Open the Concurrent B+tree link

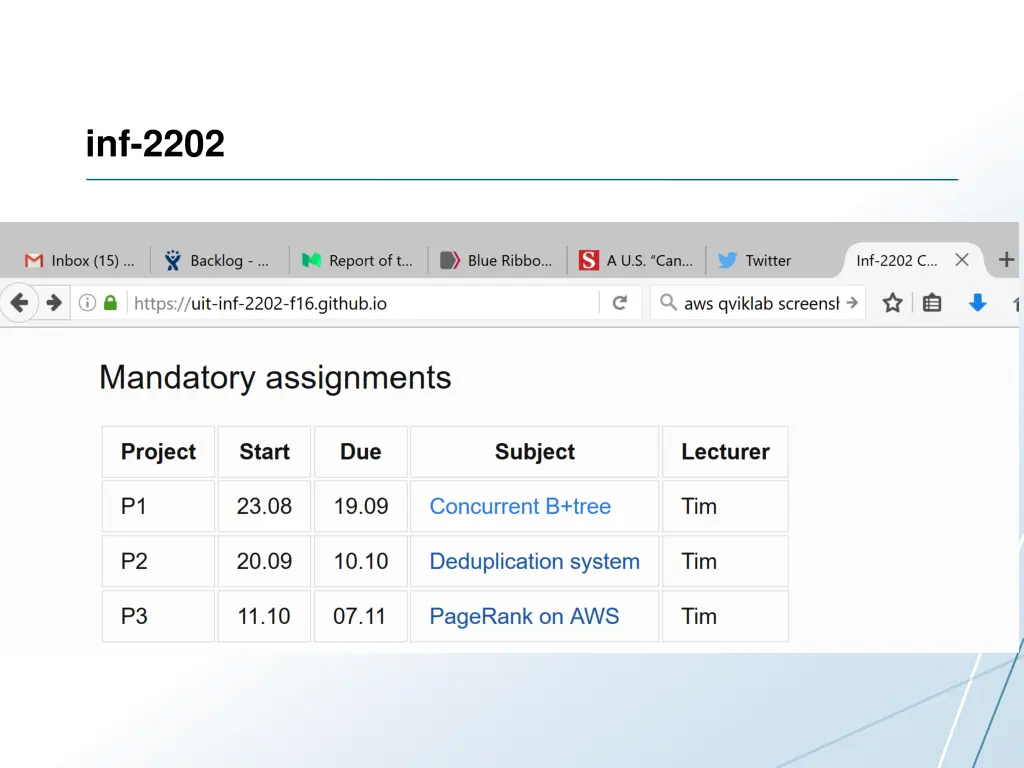(x=520, y=507)
